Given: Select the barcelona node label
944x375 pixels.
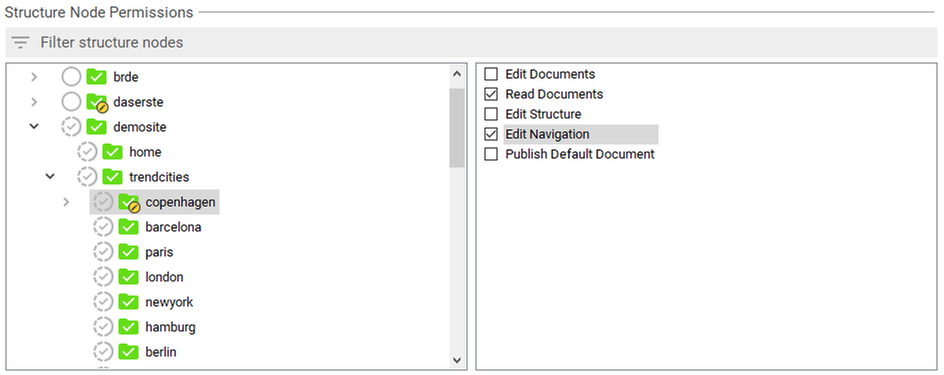Looking at the screenshot, I should tap(173, 227).
